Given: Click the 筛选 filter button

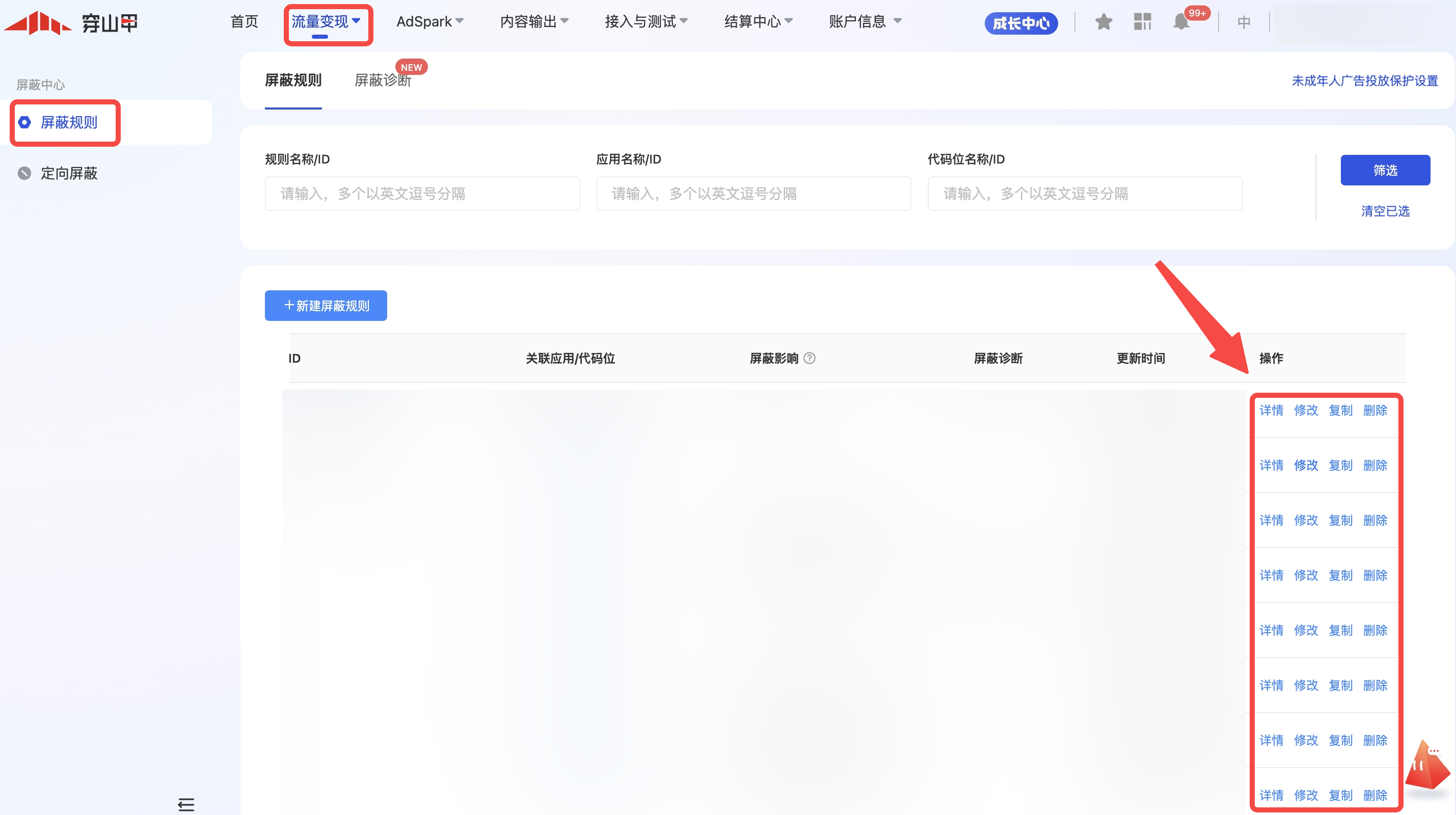Looking at the screenshot, I should 1385,170.
